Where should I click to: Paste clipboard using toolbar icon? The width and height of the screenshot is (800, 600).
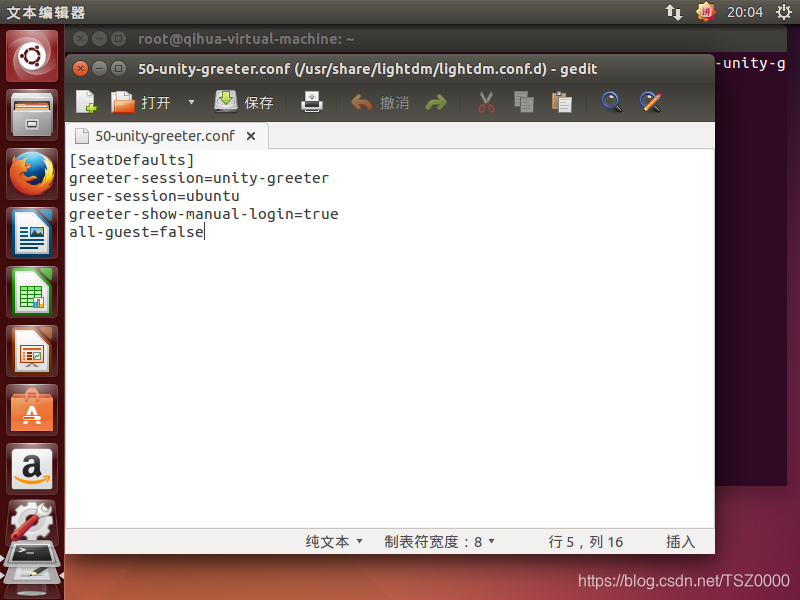[x=561, y=102]
